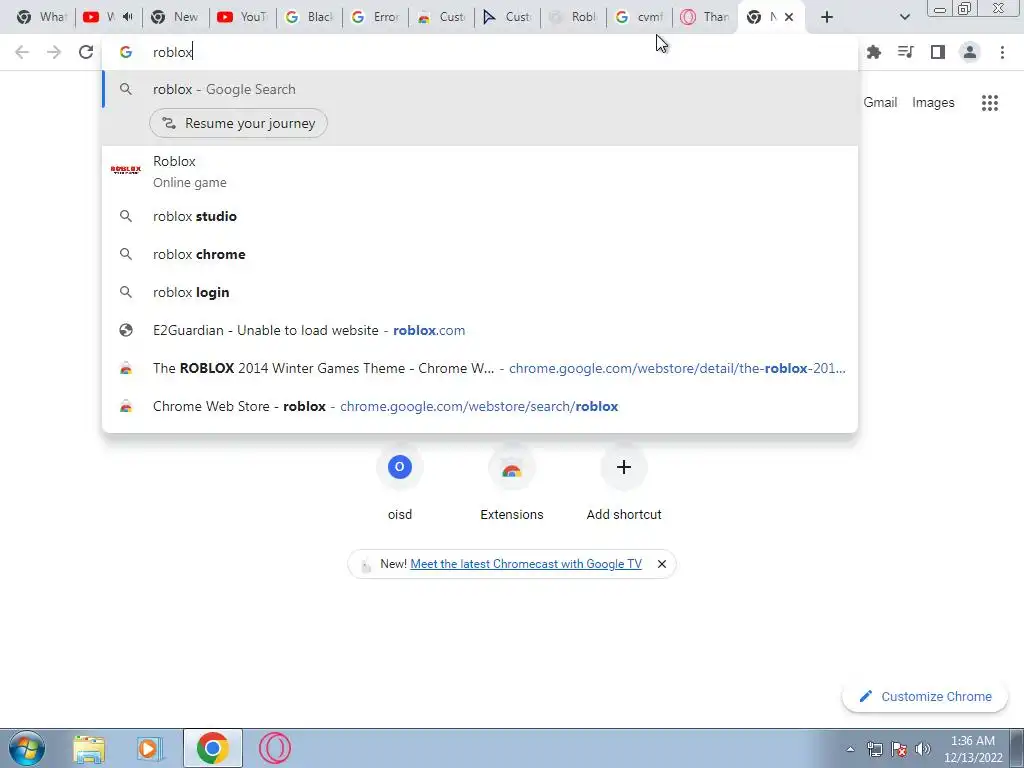Open the Windows Start orb
Viewport: 1024px width, 768px height.
click(x=26, y=748)
